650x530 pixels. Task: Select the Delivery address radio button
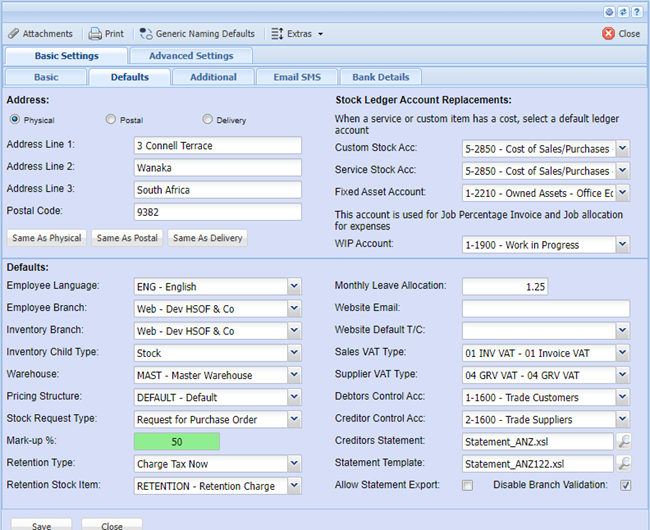coord(207,120)
